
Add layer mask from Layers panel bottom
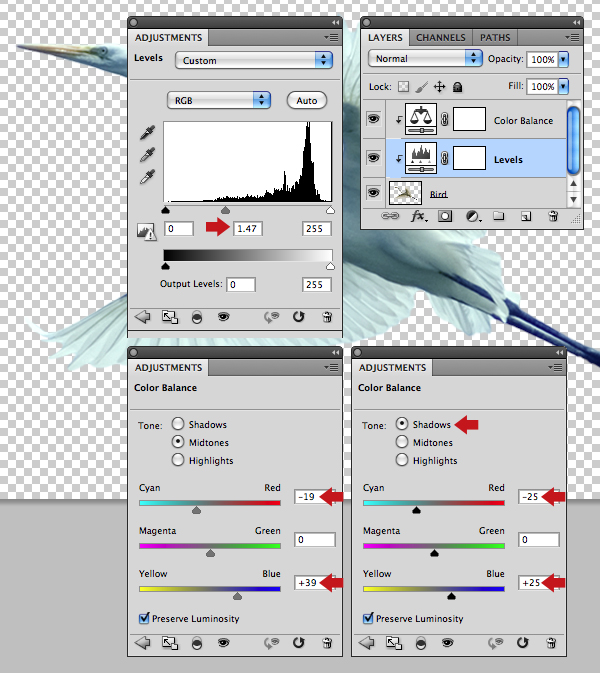click(x=445, y=216)
